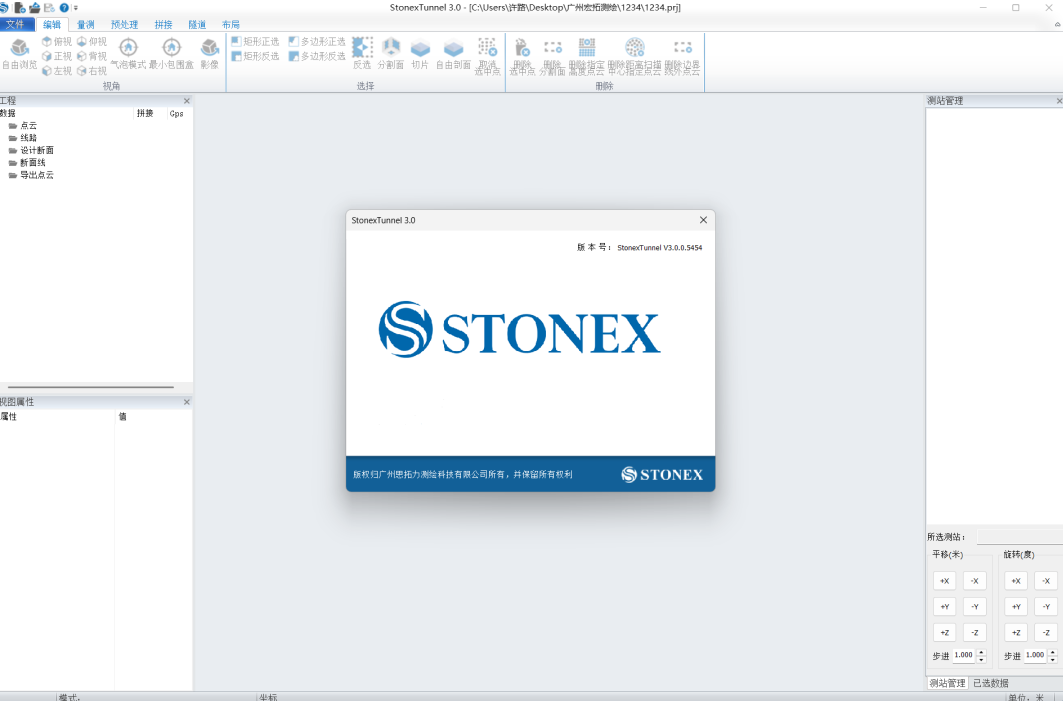Screen dimensions: 1063x701
Task: Open the 已选数据 tab at bottom right
Action: [990, 683]
